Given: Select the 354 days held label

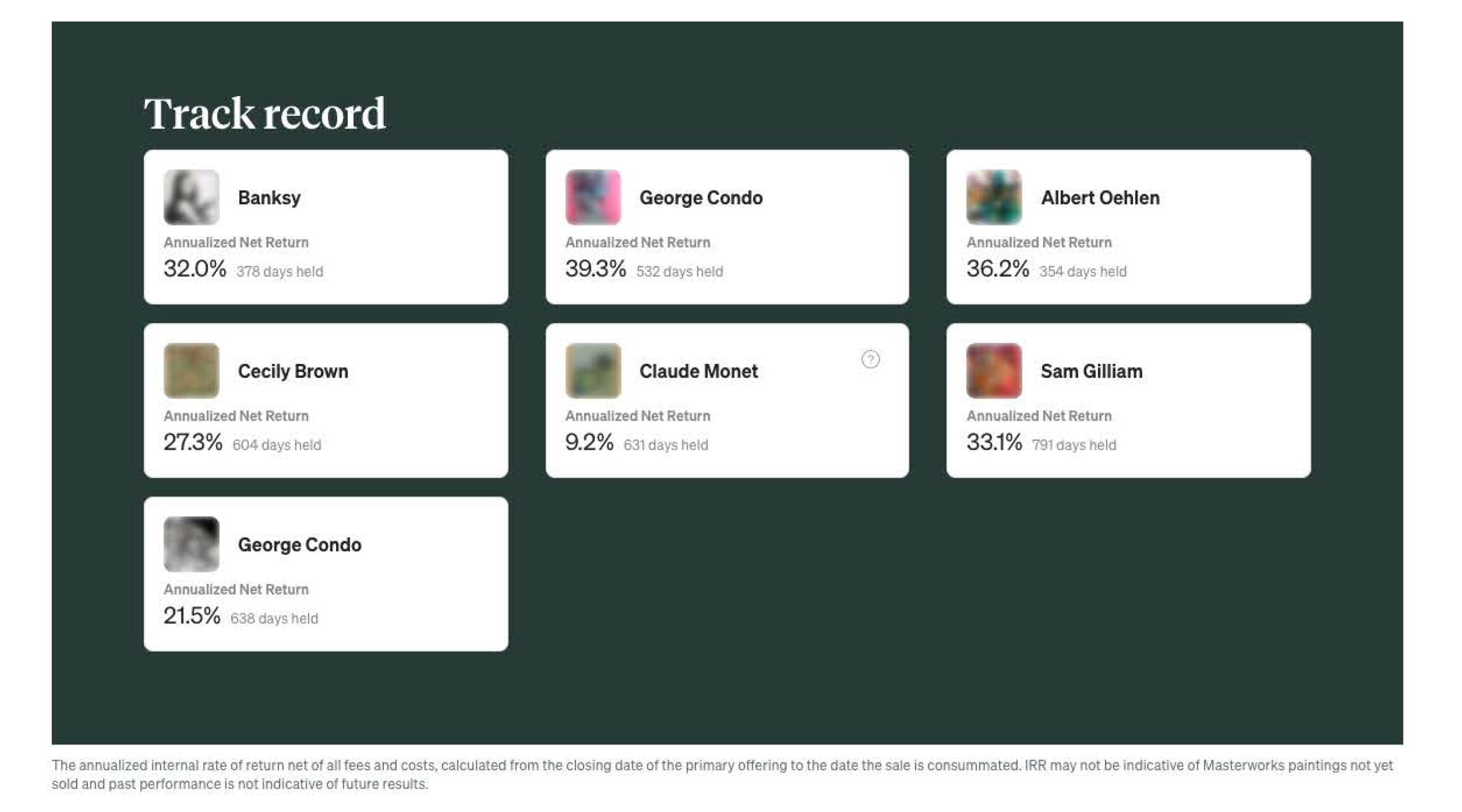Looking at the screenshot, I should [x=1082, y=272].
